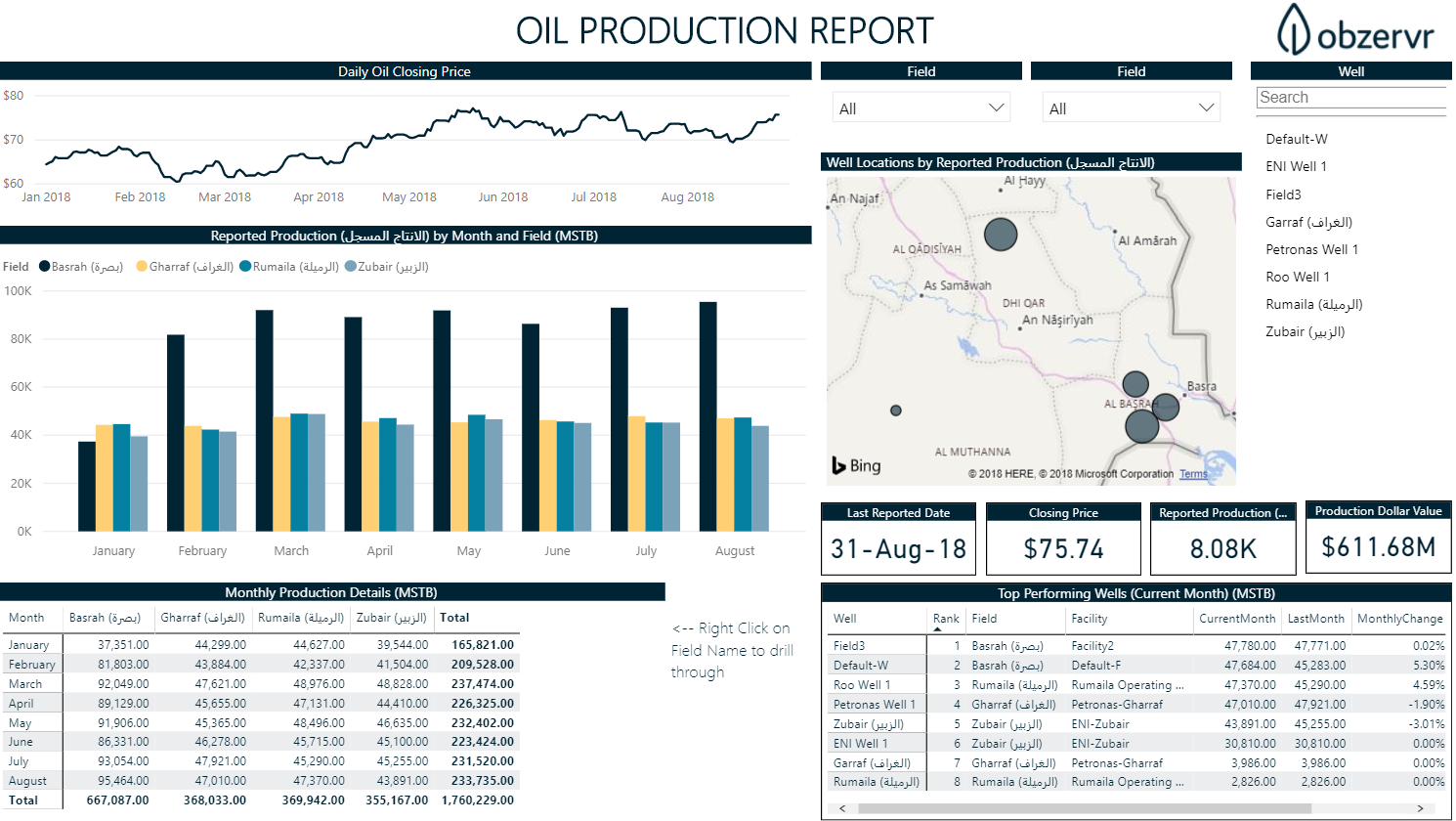1456x821 pixels.
Task: Choose Garraf in the Well slicer list
Action: [1309, 222]
